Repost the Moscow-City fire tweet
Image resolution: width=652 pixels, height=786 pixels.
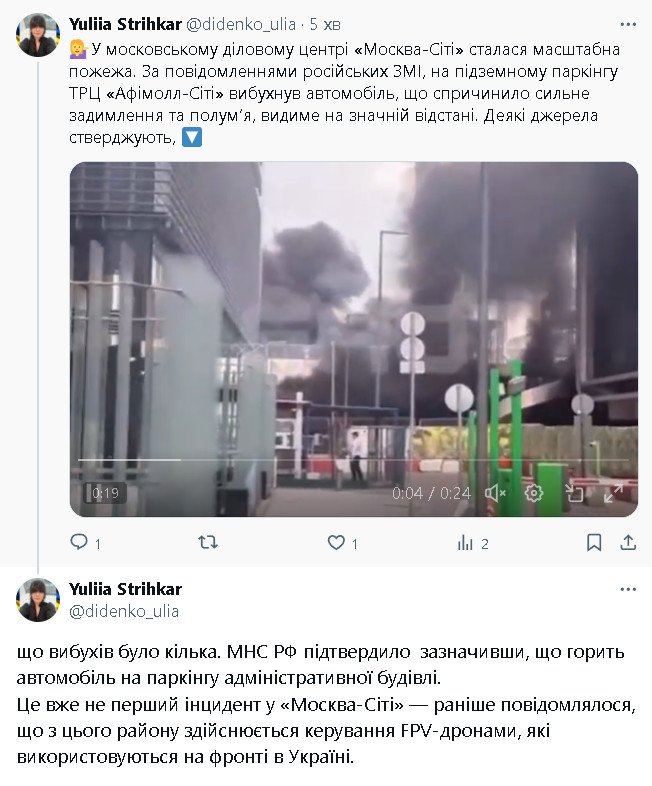[208, 543]
